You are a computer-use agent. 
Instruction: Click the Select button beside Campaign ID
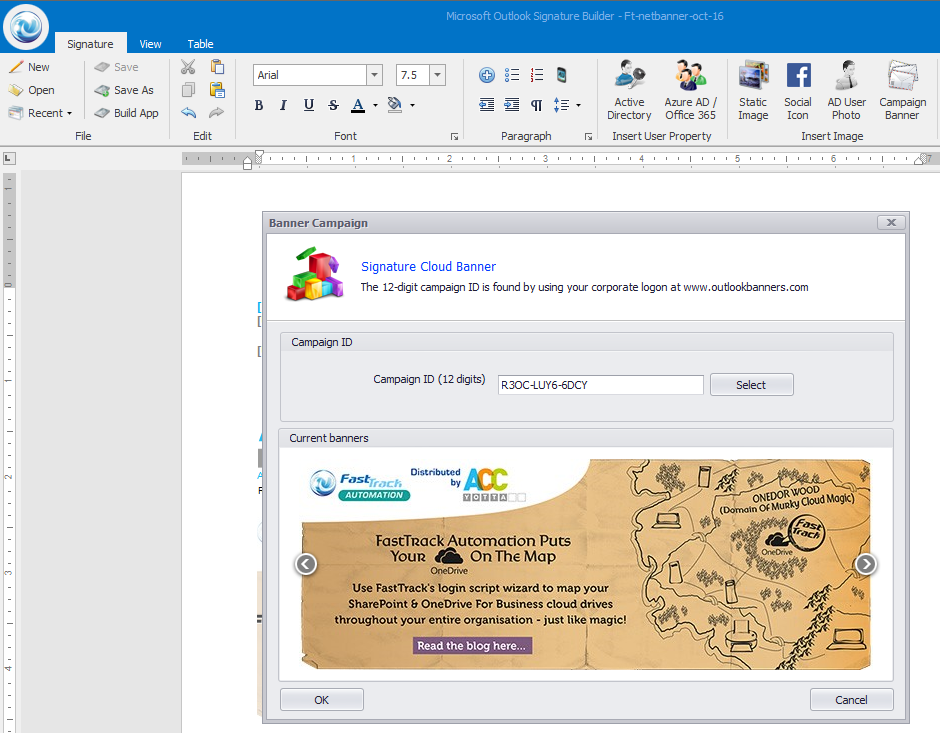[752, 385]
